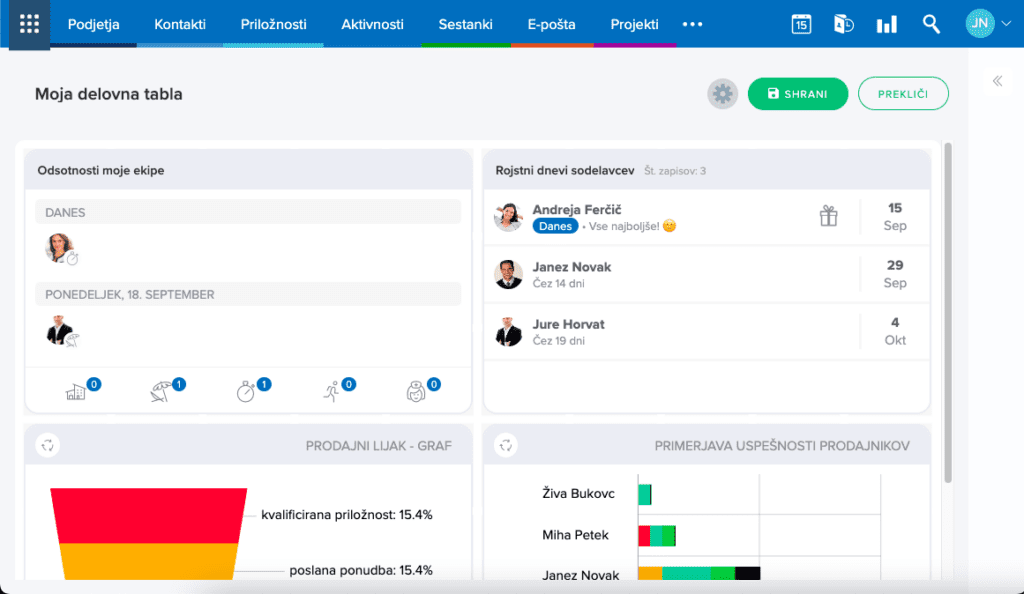
Task: Click the red kvalificirana priložnost funnel segment
Action: (148, 515)
